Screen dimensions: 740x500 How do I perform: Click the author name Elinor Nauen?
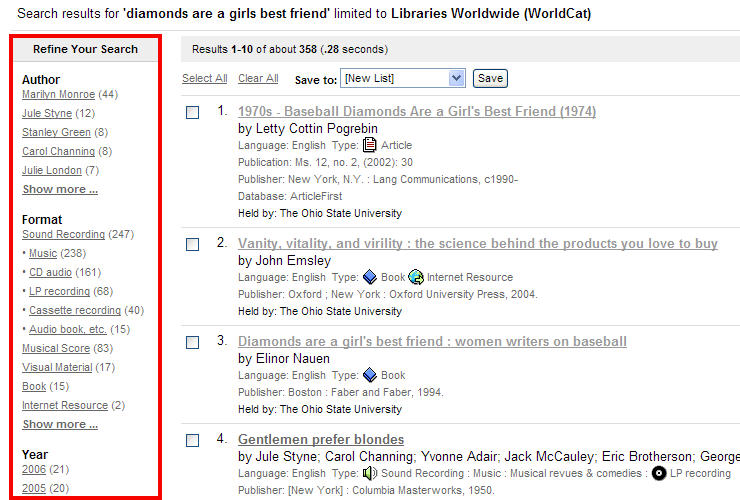tap(293, 358)
